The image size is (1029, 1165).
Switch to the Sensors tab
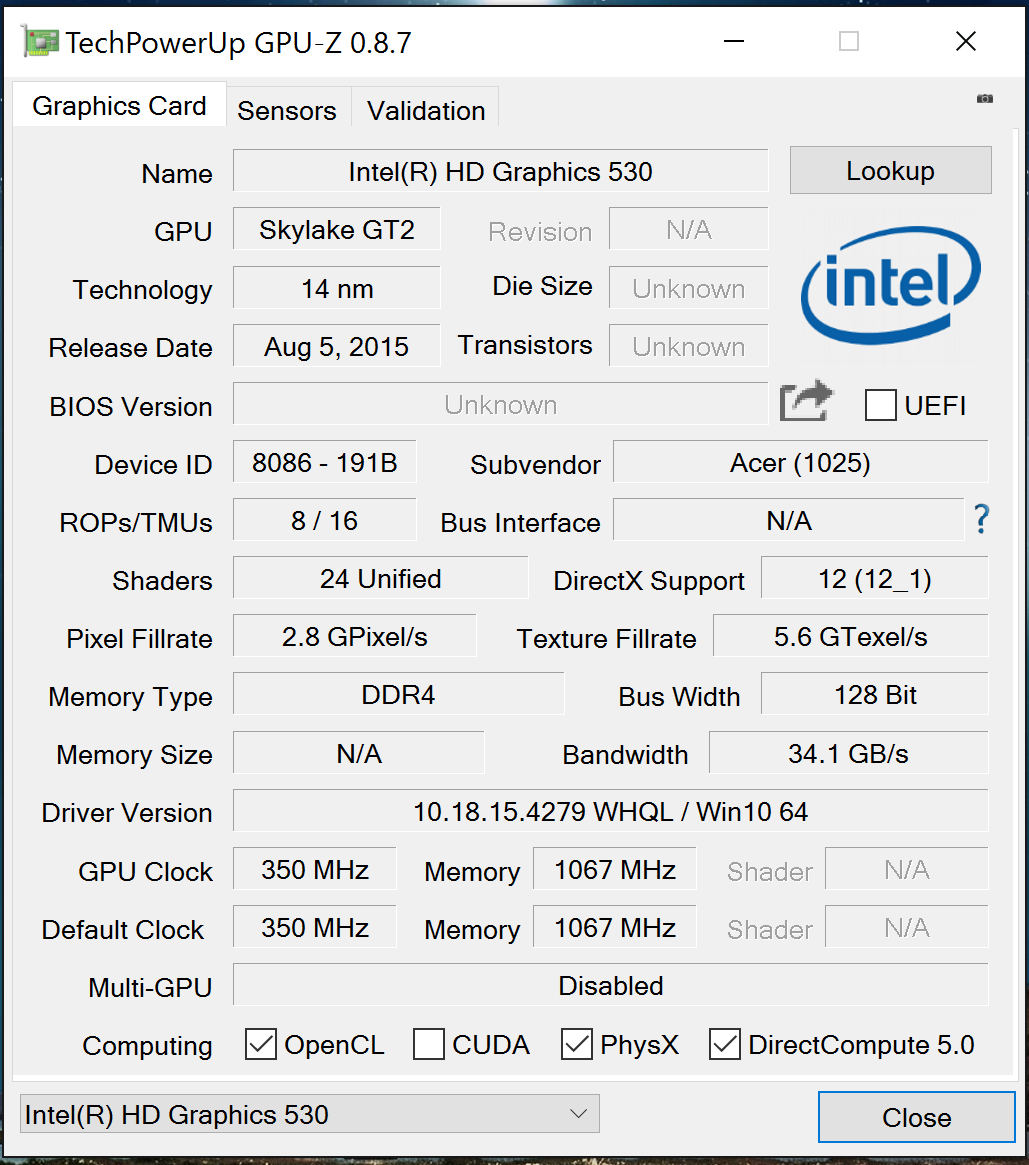tap(287, 110)
